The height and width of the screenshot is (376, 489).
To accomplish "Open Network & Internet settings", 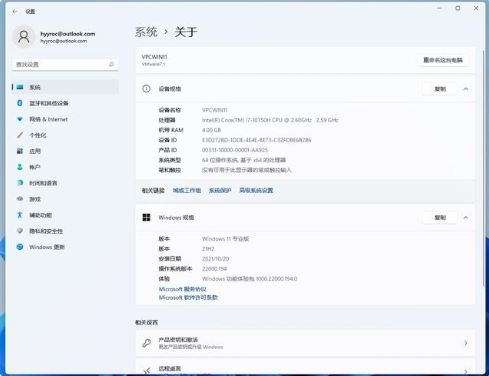I will tap(65, 119).
